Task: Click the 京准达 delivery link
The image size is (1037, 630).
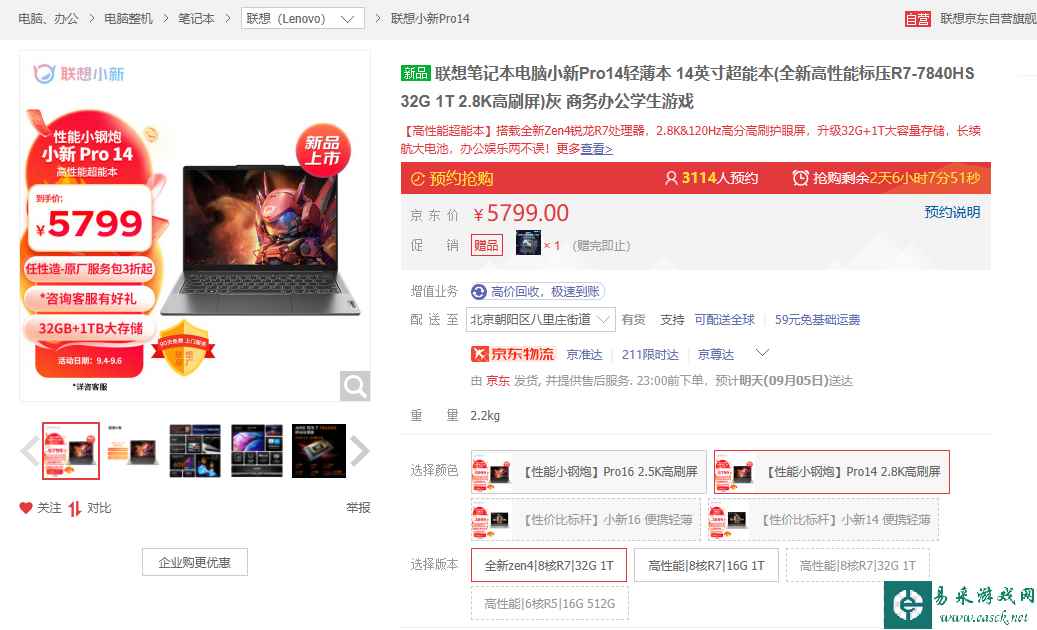Action: [584, 355]
